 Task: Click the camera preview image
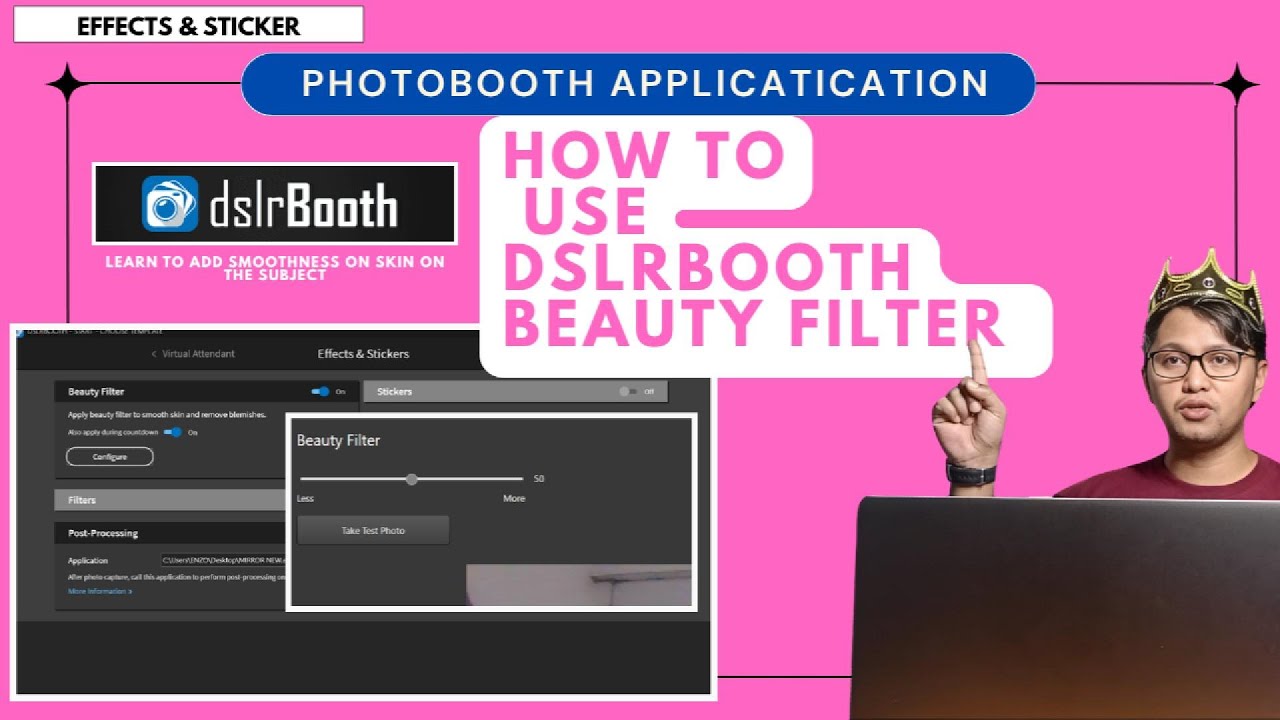coord(579,584)
